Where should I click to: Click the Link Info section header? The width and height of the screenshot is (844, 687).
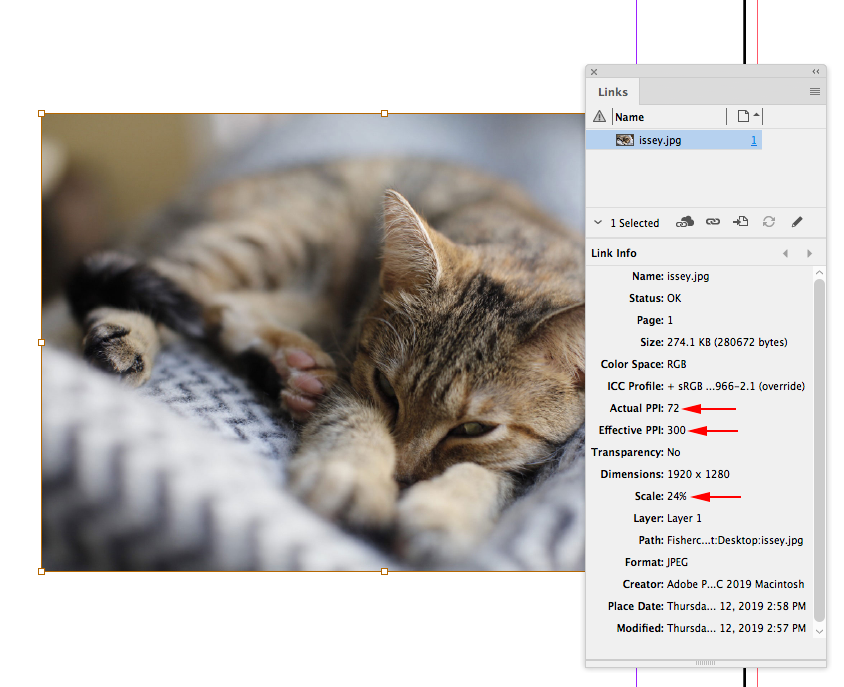tap(614, 253)
